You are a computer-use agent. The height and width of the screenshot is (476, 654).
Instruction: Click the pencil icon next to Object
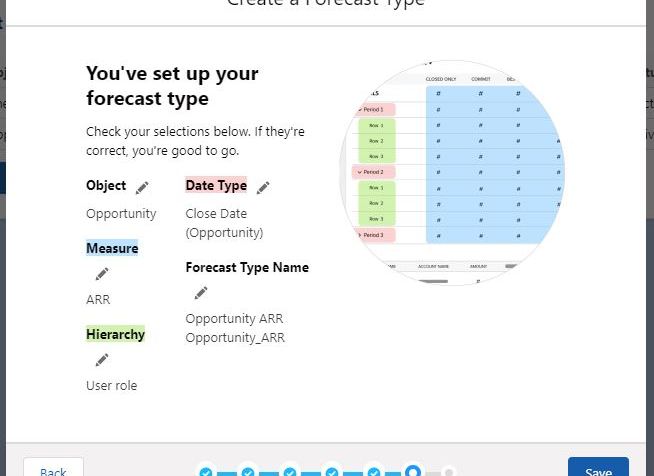pos(142,187)
